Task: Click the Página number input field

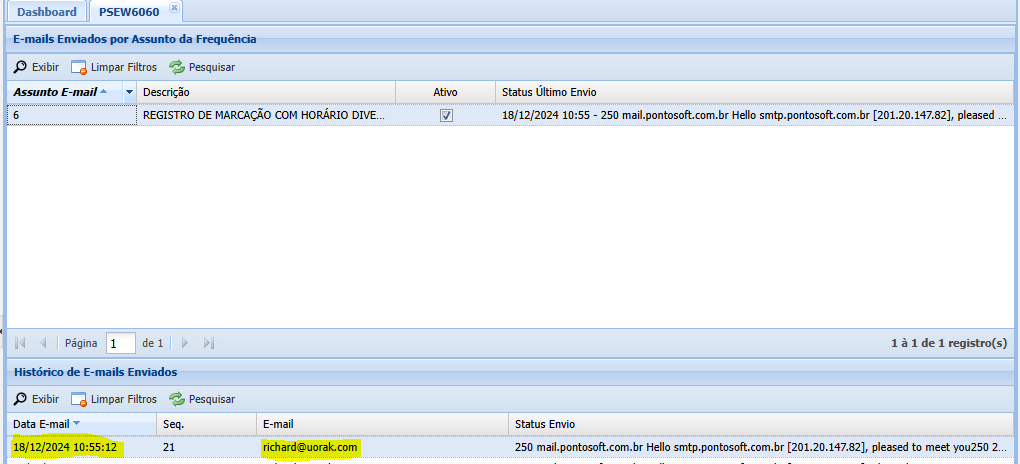Action: [x=120, y=343]
